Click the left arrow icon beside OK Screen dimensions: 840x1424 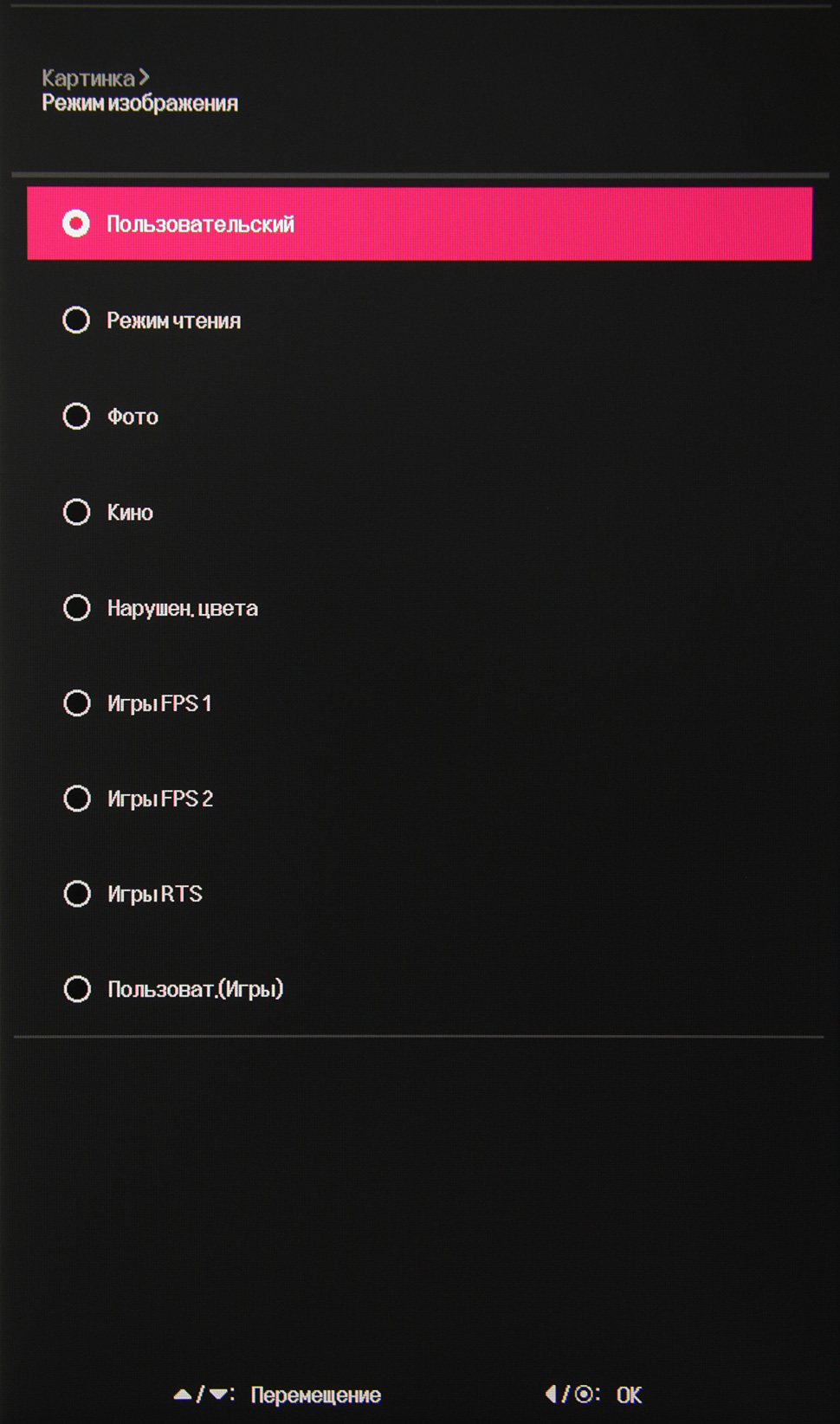pos(551,1394)
